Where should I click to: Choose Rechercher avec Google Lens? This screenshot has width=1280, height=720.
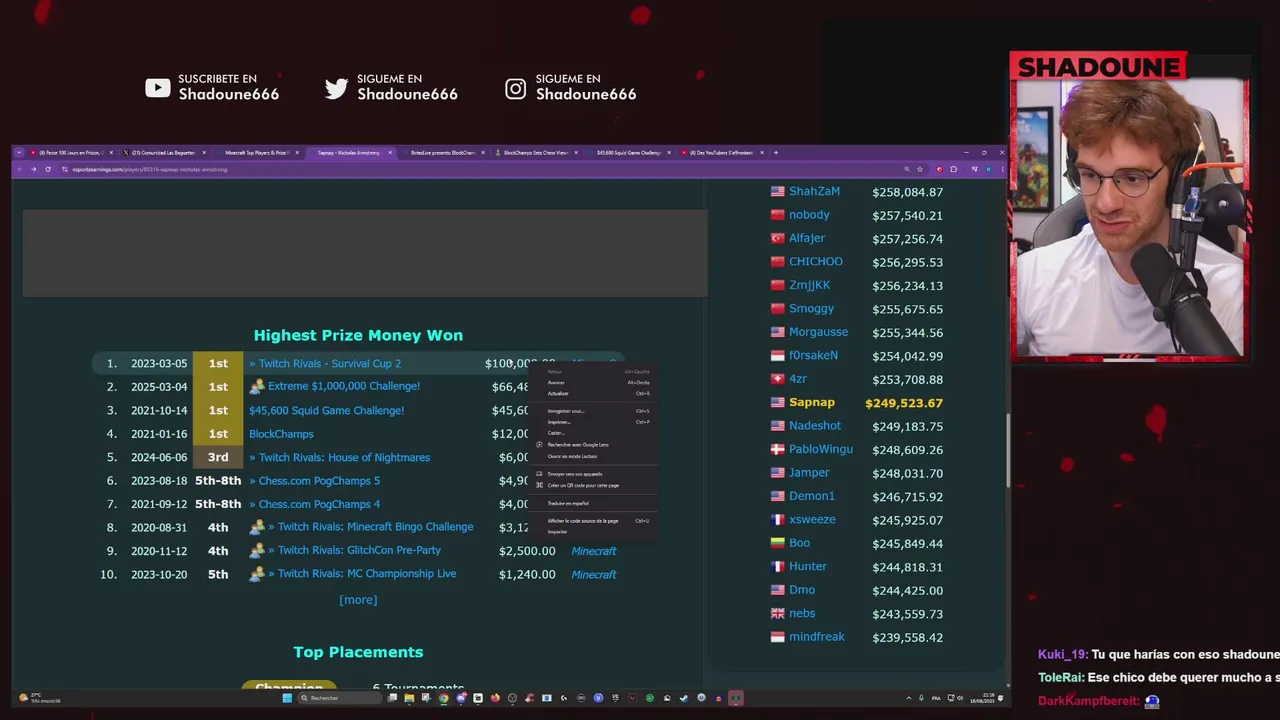pyautogui.click(x=594, y=445)
